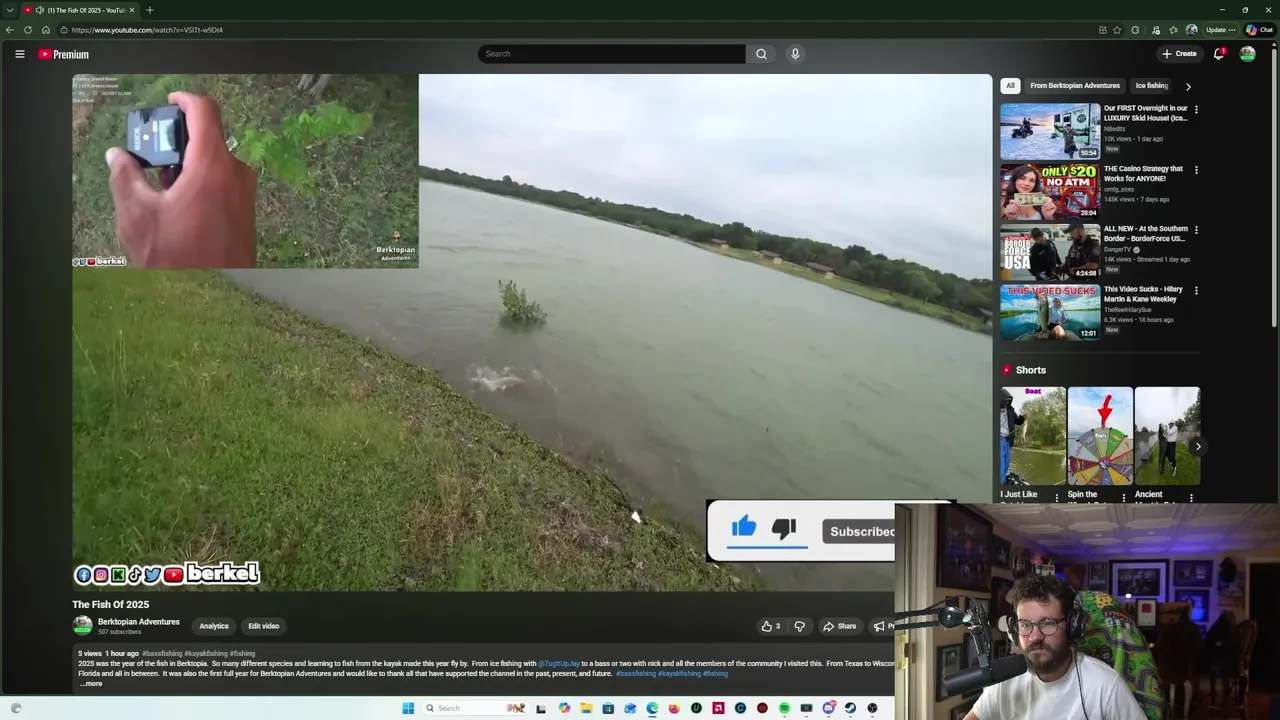Image resolution: width=1280 pixels, height=720 pixels.
Task: Click the browser home button
Action: [x=46, y=30]
